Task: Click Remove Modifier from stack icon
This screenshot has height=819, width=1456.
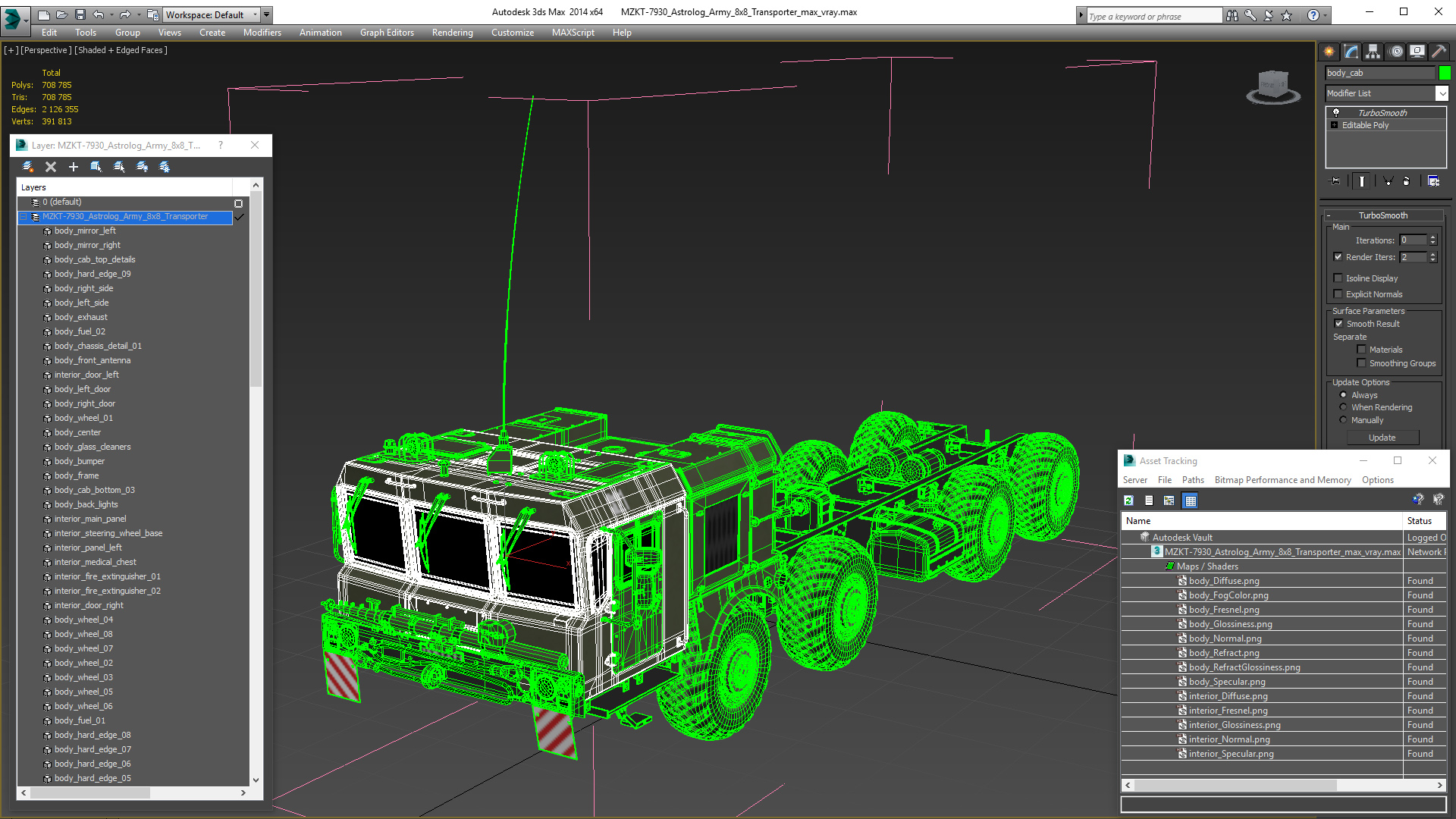Action: tap(1407, 181)
